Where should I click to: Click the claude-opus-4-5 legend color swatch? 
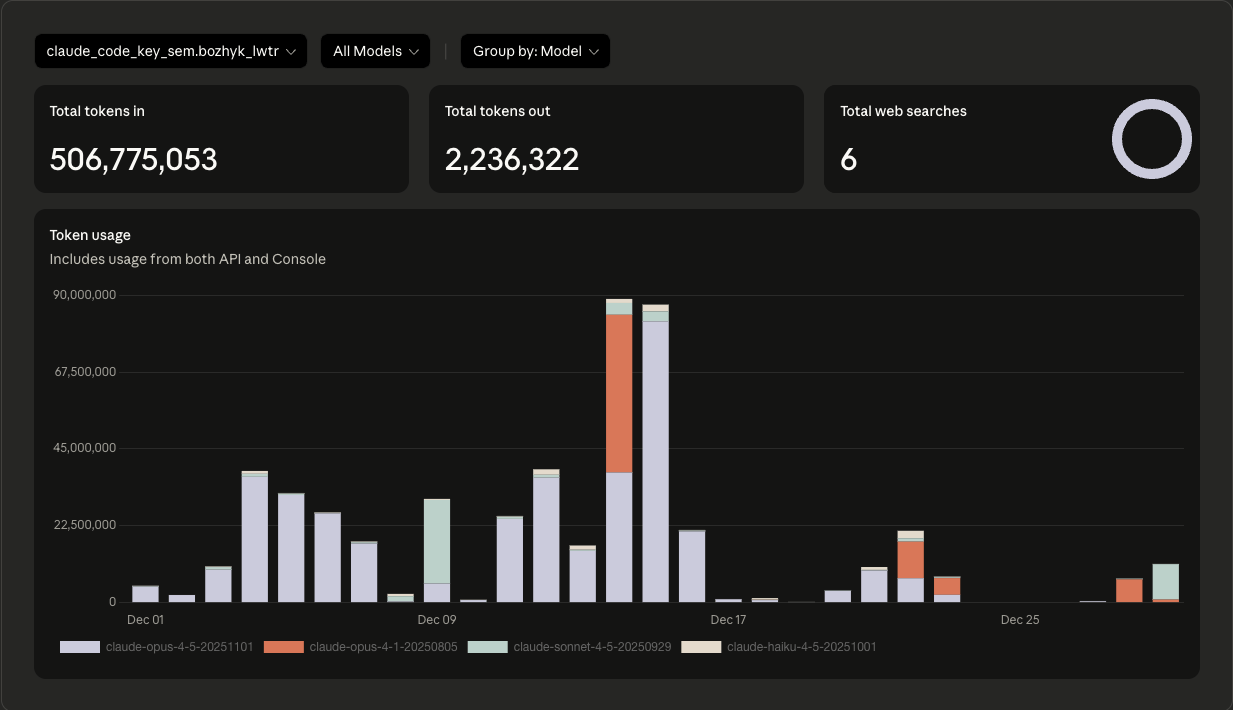(x=79, y=647)
